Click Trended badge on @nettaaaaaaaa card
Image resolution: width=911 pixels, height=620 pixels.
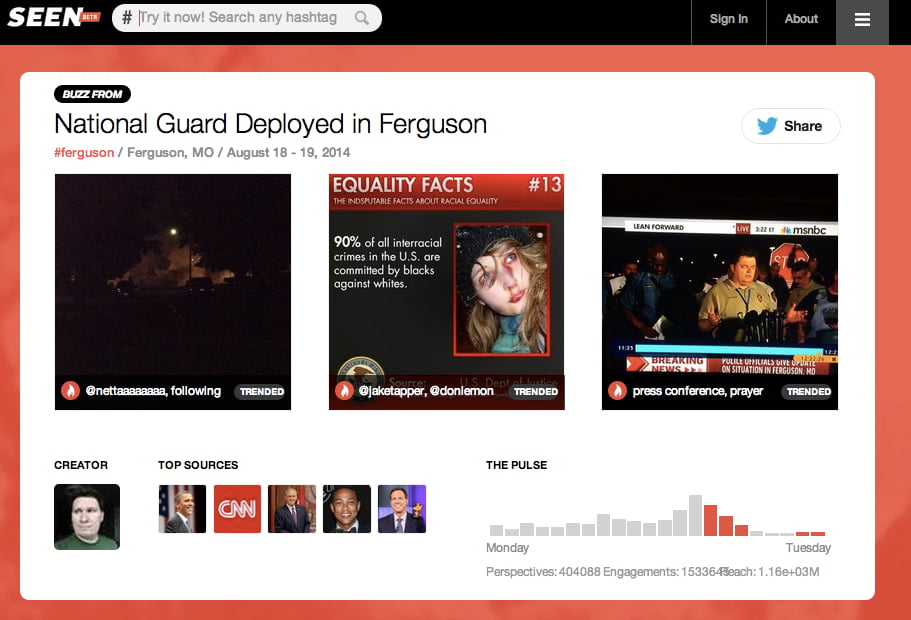pyautogui.click(x=261, y=391)
